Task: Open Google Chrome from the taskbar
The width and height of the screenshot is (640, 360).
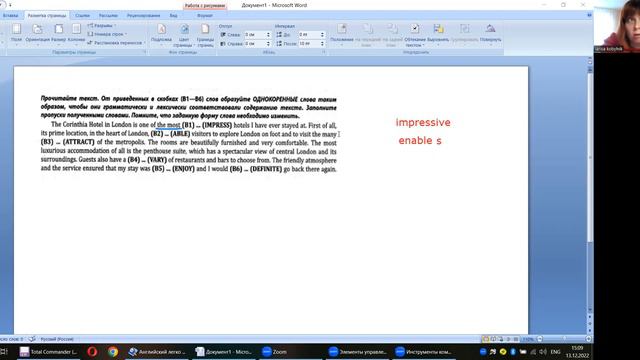Action: coord(113,351)
